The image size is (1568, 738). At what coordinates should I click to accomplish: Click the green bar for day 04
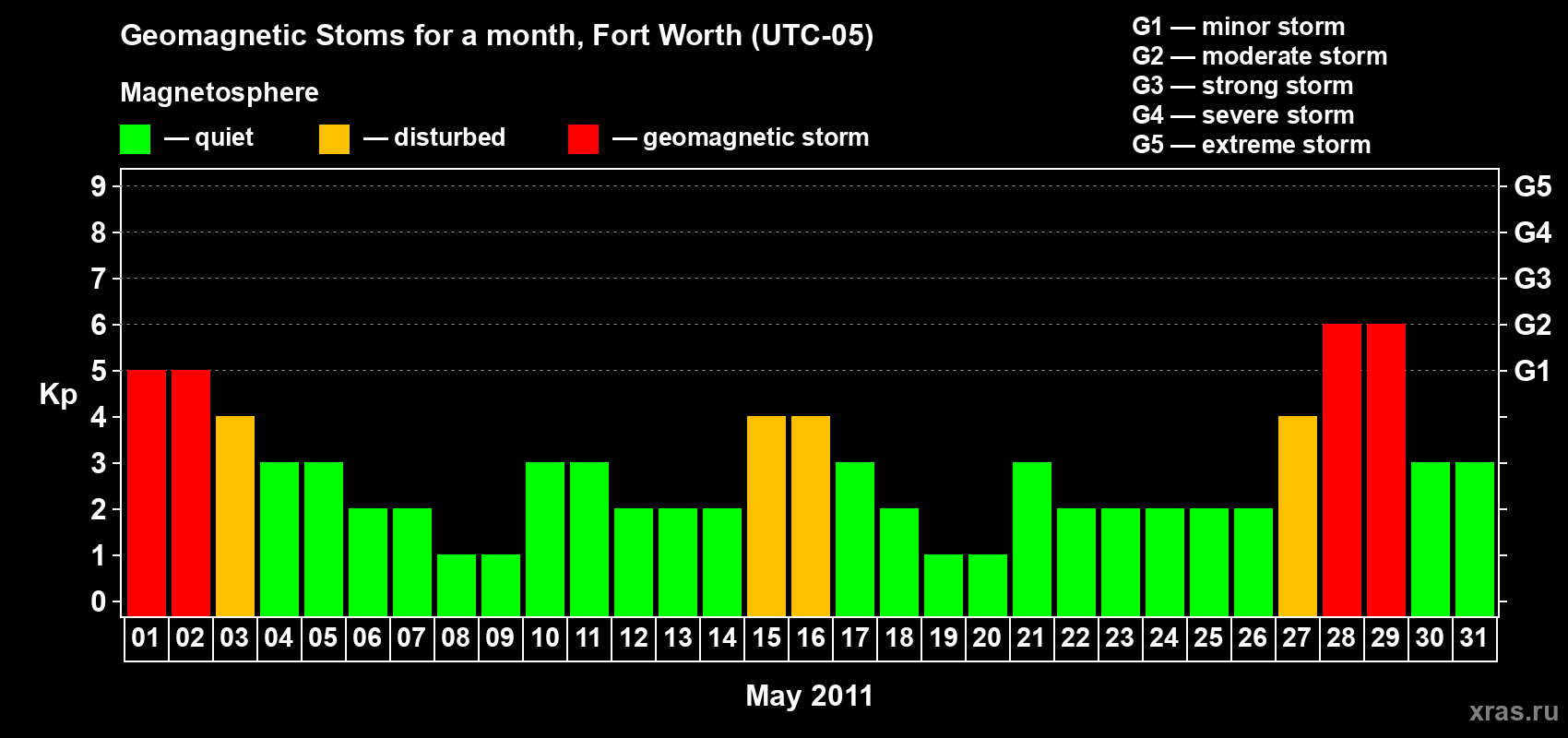[x=279, y=539]
